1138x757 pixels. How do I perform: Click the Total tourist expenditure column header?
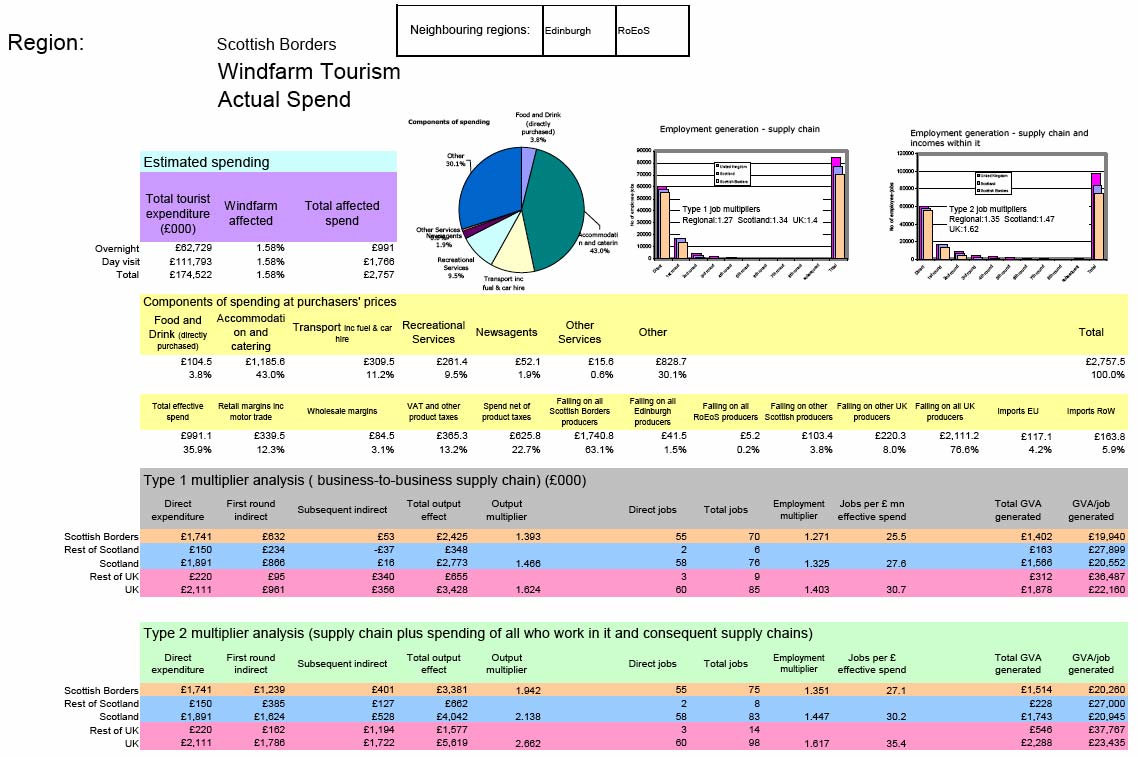[178, 213]
